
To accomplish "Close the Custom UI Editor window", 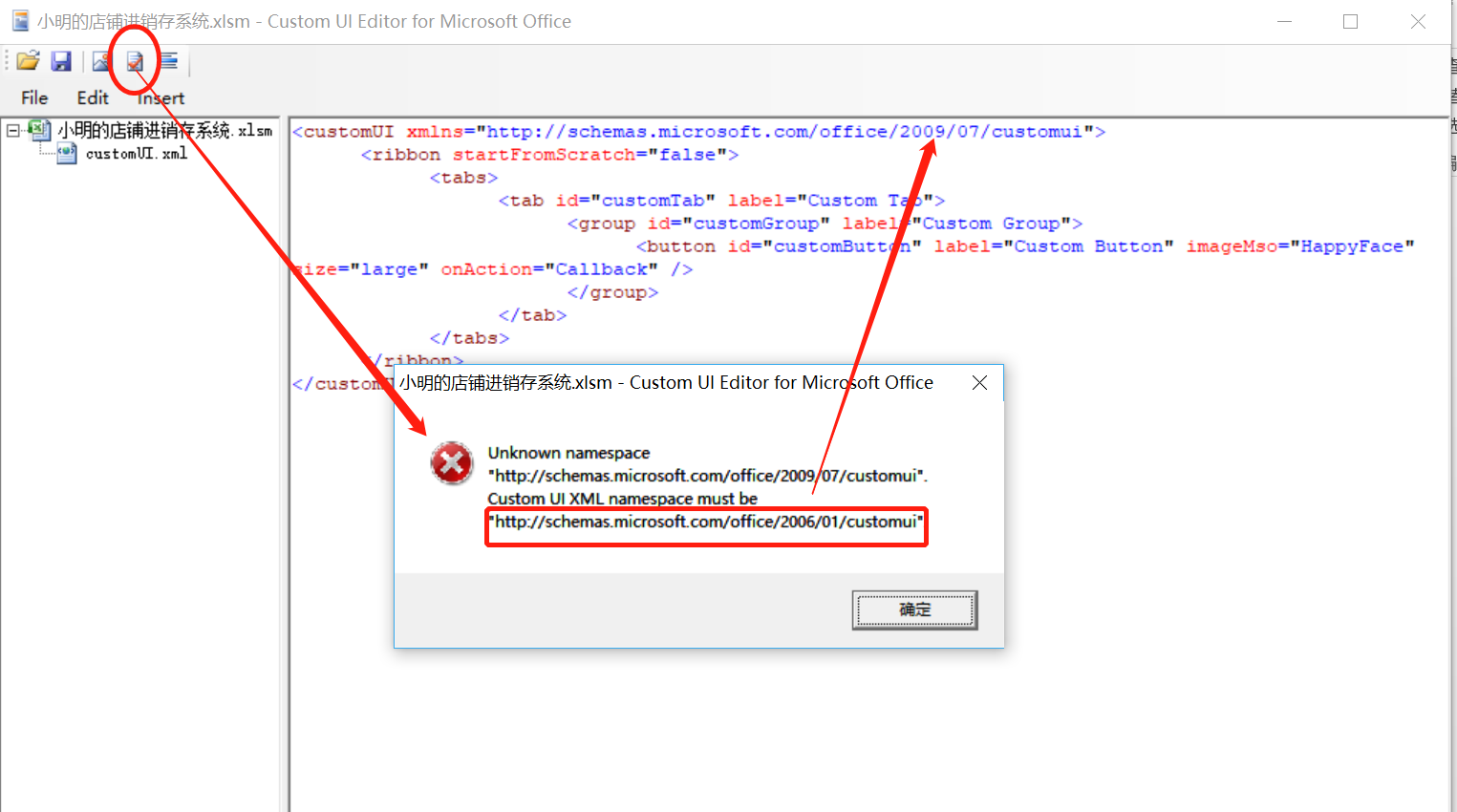I will tap(1418, 21).
